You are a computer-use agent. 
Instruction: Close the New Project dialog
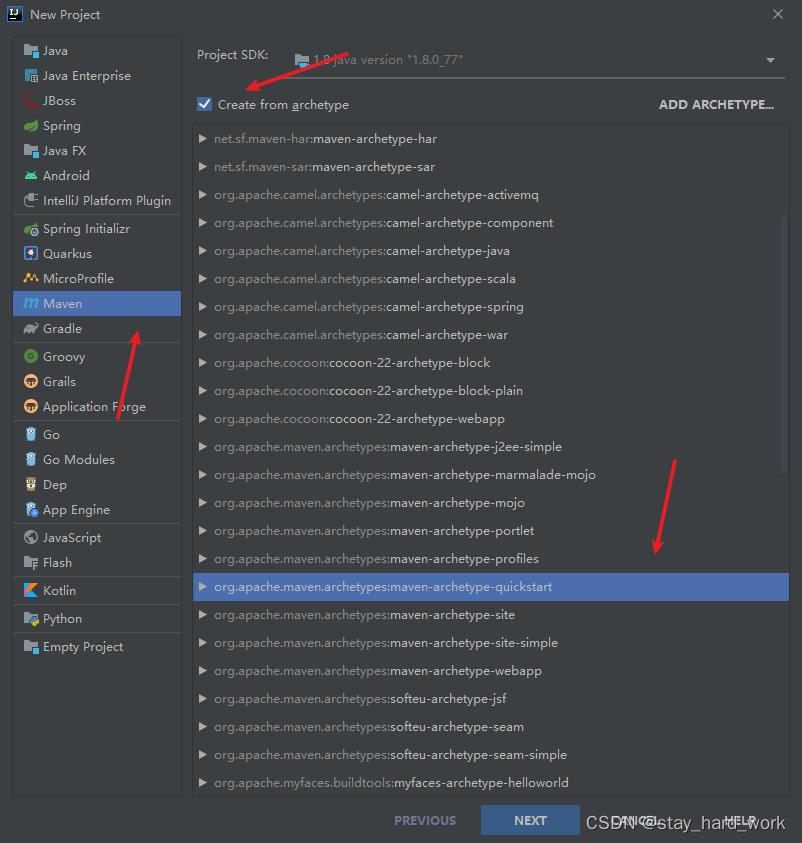point(778,15)
